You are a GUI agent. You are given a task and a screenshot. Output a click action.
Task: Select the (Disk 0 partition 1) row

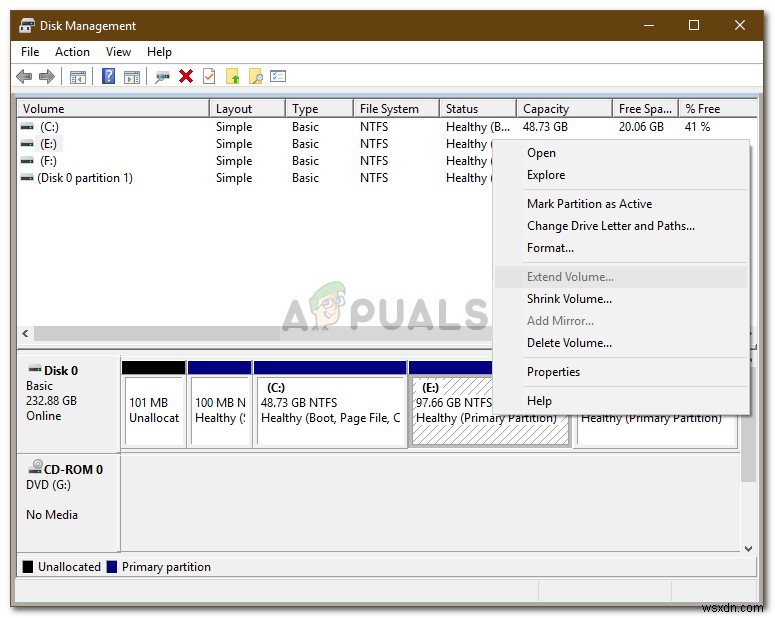click(x=255, y=178)
